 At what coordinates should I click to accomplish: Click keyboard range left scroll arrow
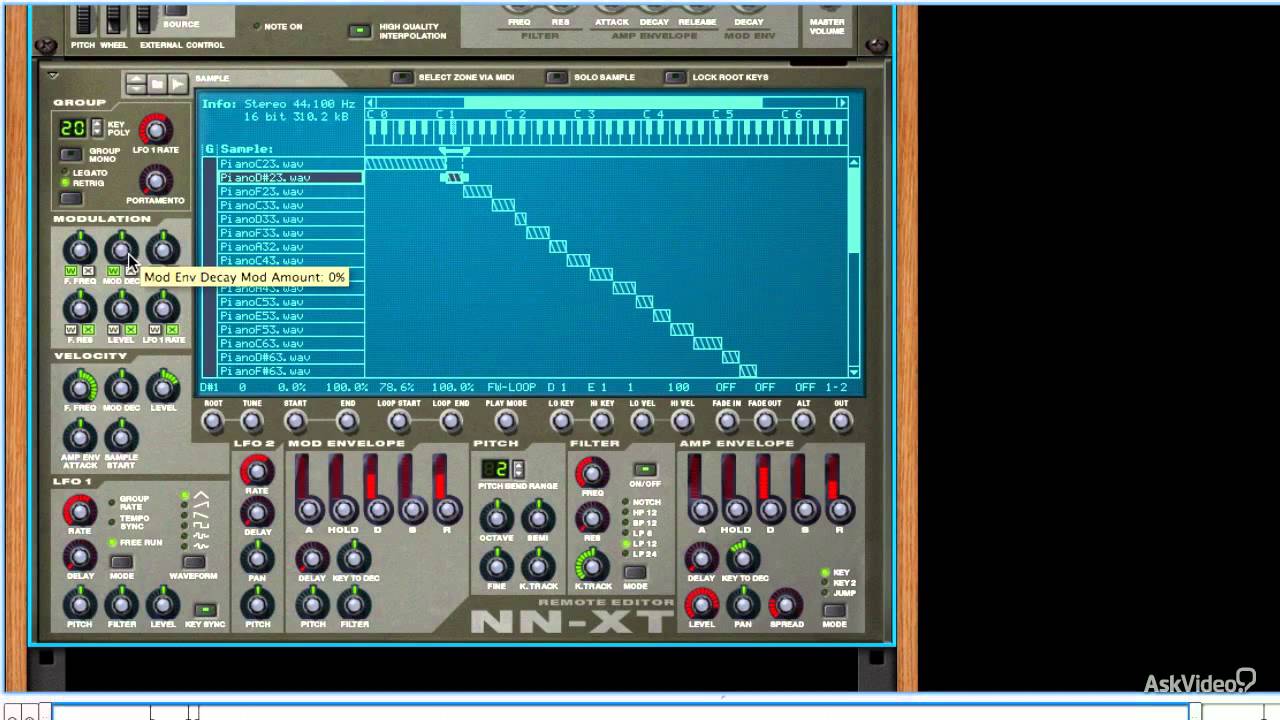(x=370, y=102)
